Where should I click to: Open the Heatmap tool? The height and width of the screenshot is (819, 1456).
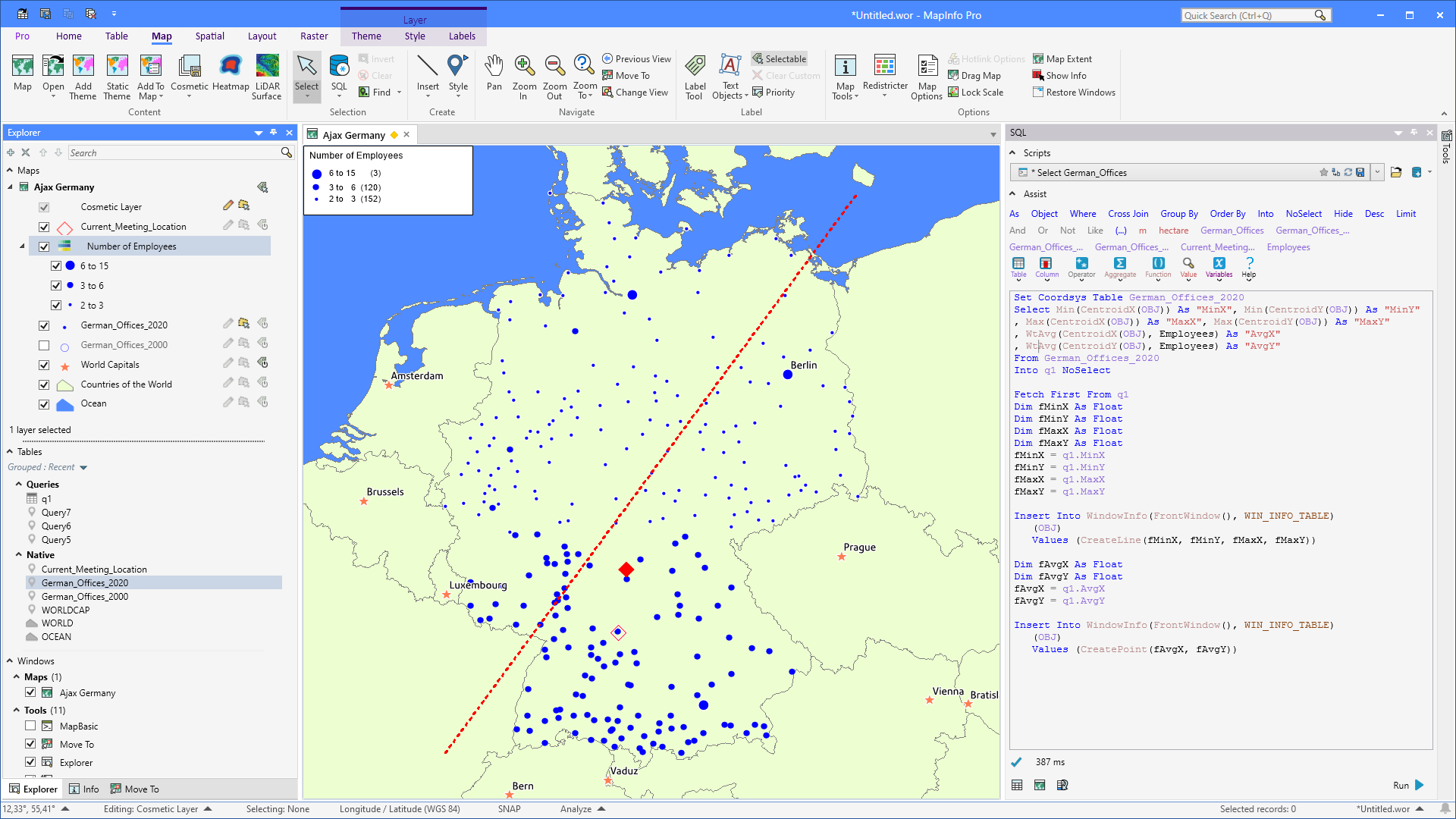tap(230, 72)
